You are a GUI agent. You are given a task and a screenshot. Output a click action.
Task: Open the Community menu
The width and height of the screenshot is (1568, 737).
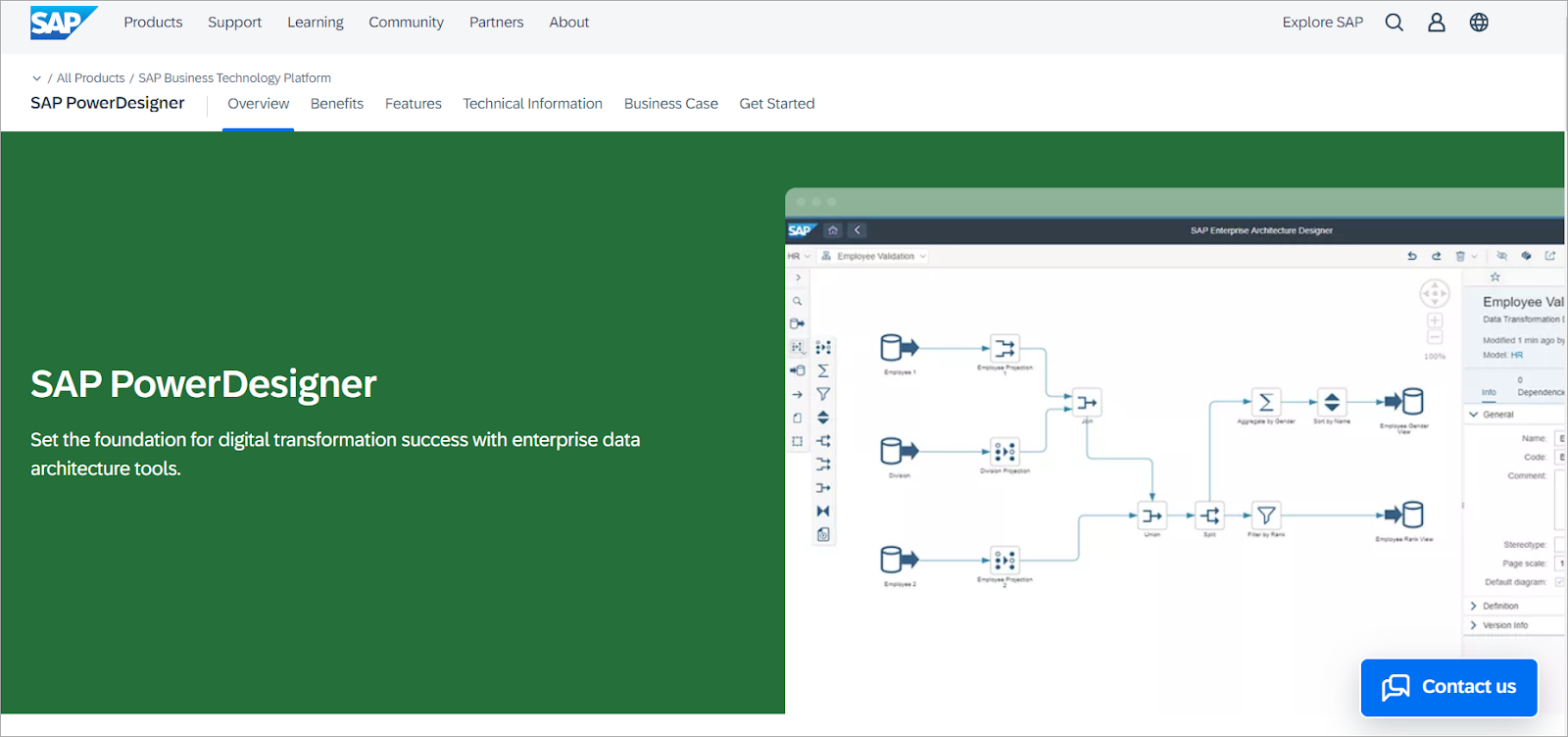tap(406, 23)
